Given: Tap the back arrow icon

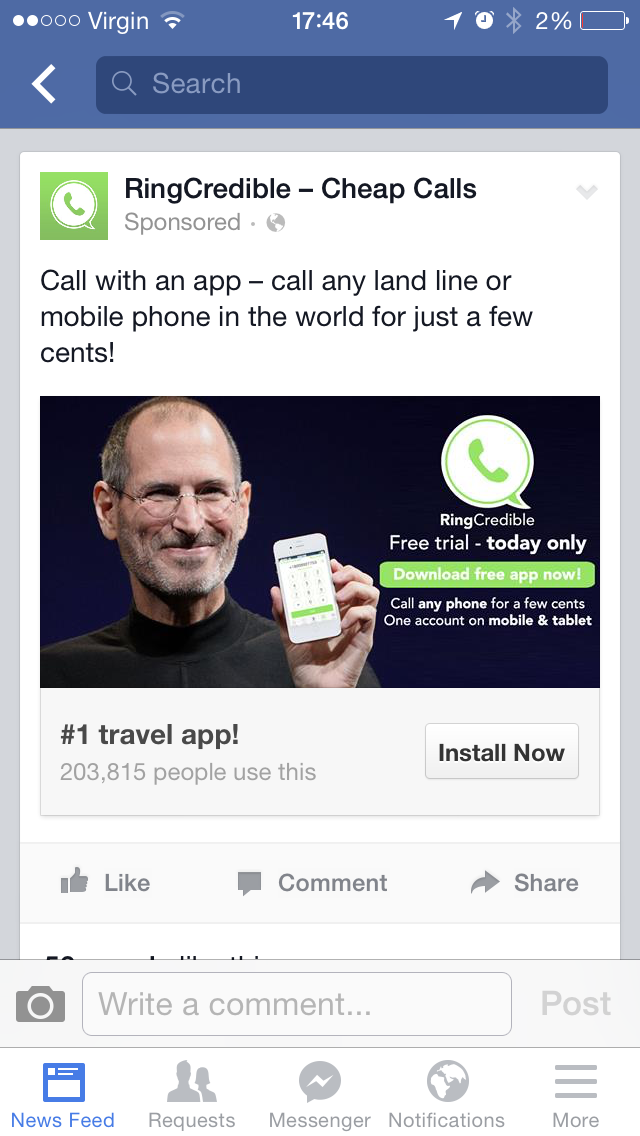Looking at the screenshot, I should coord(43,83).
